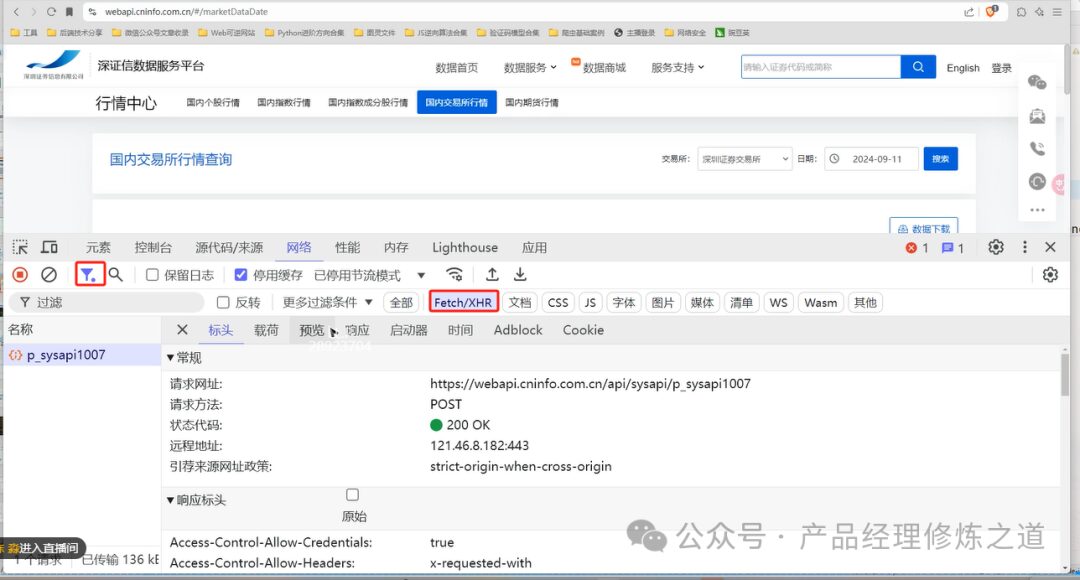The image size is (1080, 580).
Task: Open network search magnifier in DevTools
Action: click(116, 275)
